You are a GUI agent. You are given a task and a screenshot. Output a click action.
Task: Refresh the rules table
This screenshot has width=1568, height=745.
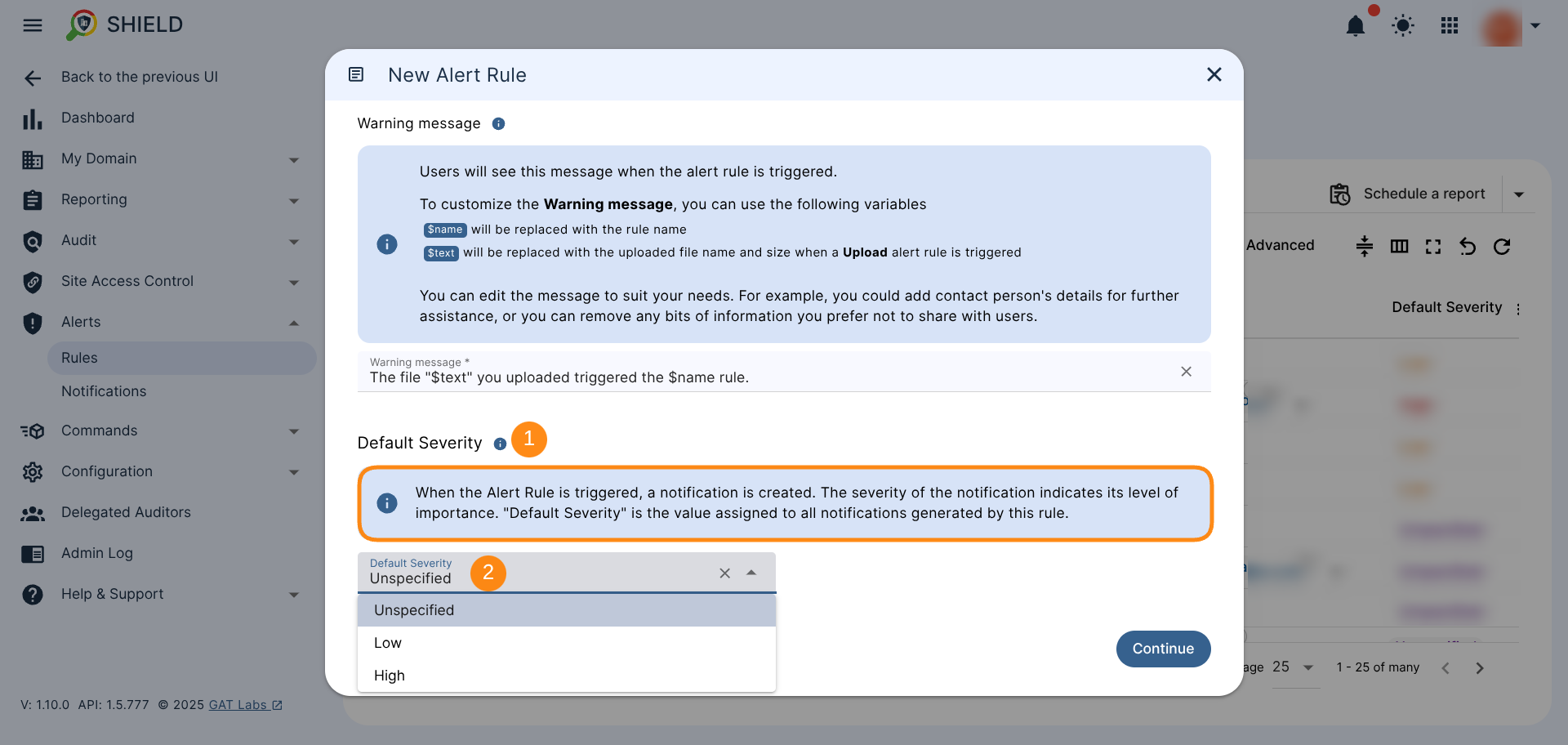pos(1502,246)
